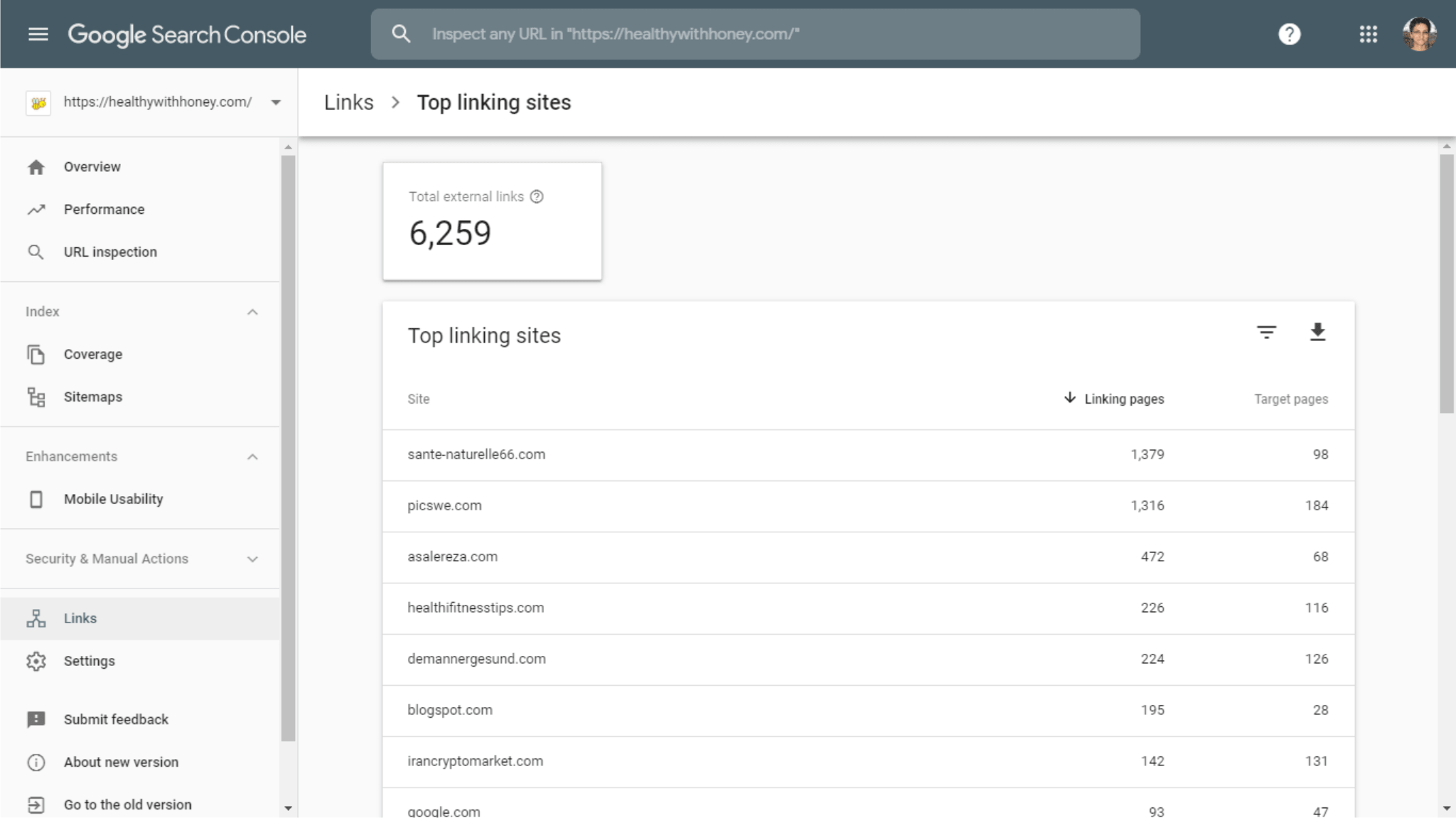The width and height of the screenshot is (1456, 818).
Task: Open the Coverage report
Action: pyautogui.click(x=140, y=354)
